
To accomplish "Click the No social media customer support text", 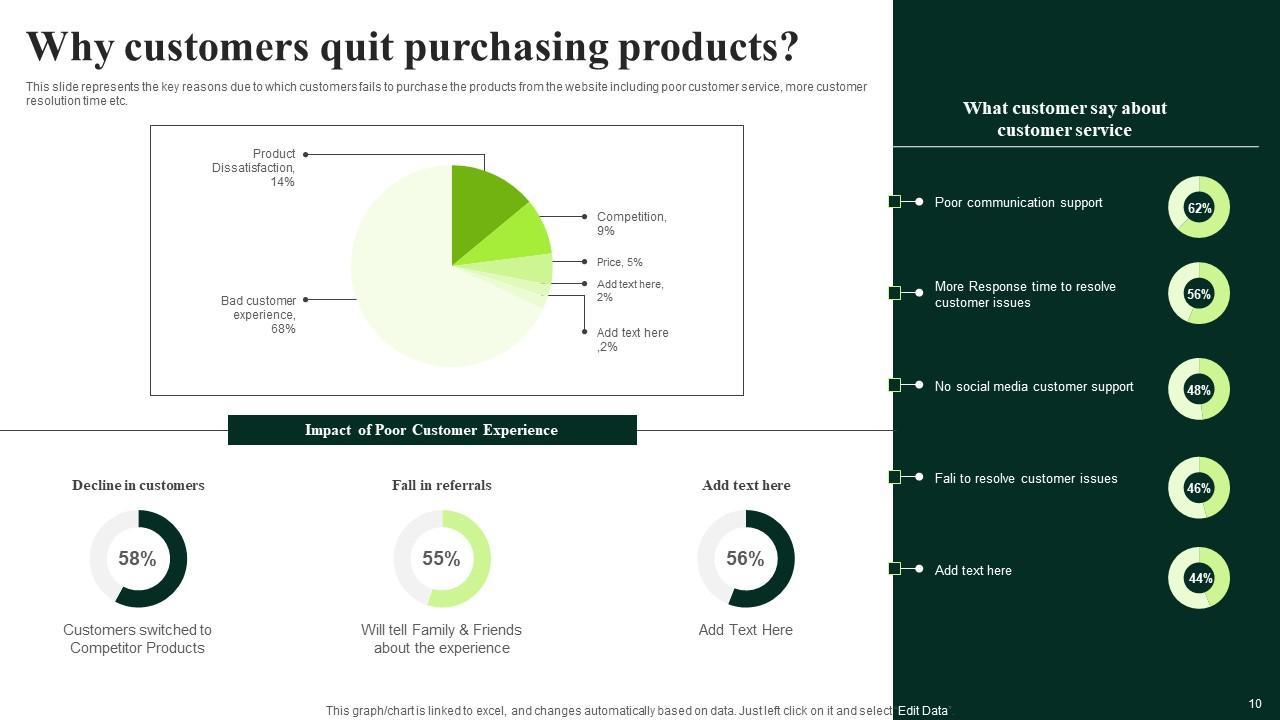I will coord(1034,386).
